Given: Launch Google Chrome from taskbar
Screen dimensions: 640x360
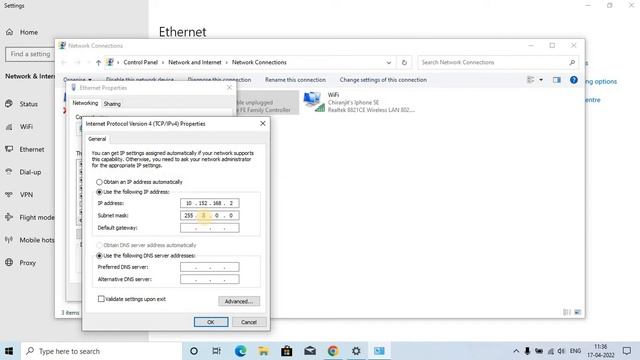Looking at the screenshot, I should coord(333,351).
